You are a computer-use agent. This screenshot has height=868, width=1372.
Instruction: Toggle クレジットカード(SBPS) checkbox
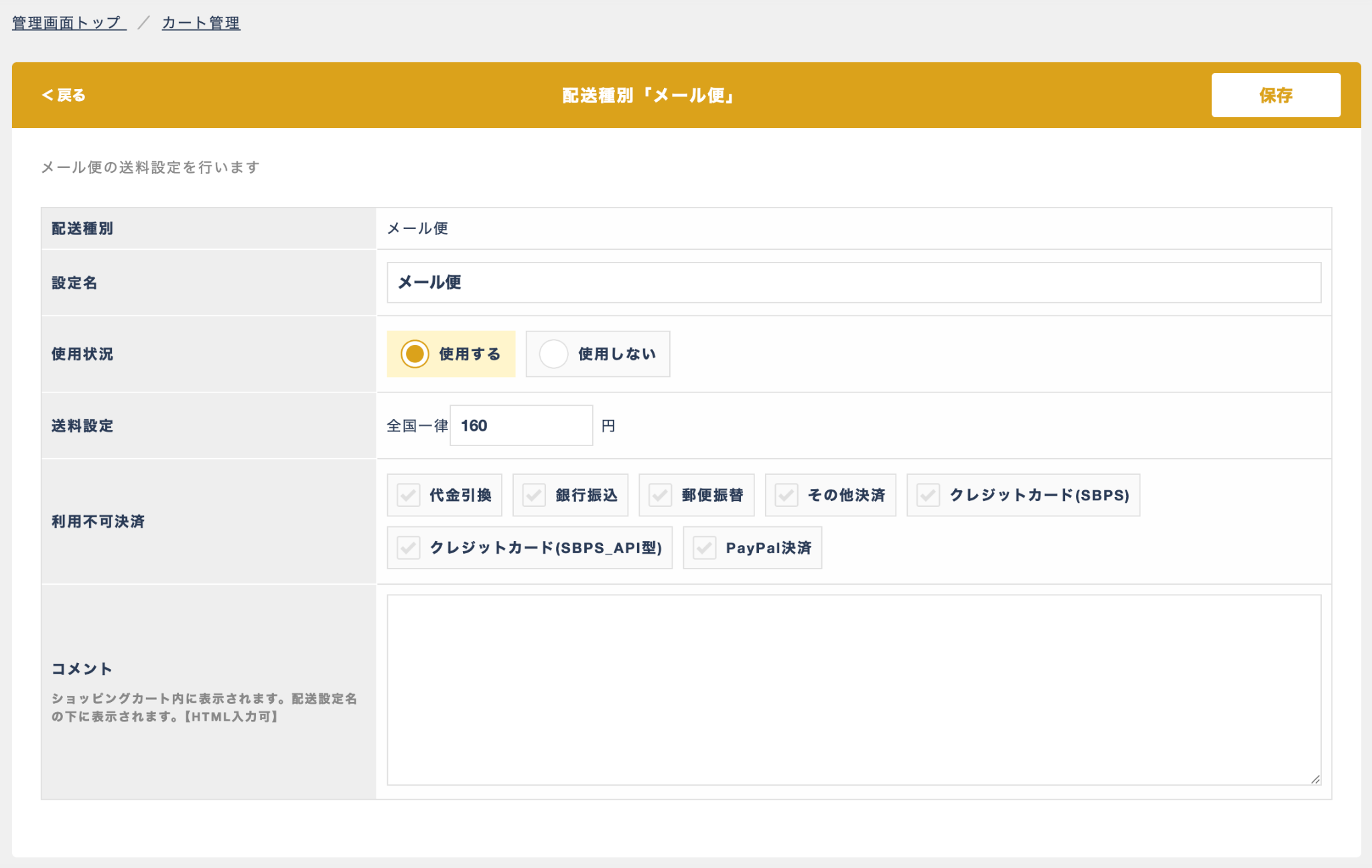[x=929, y=495]
